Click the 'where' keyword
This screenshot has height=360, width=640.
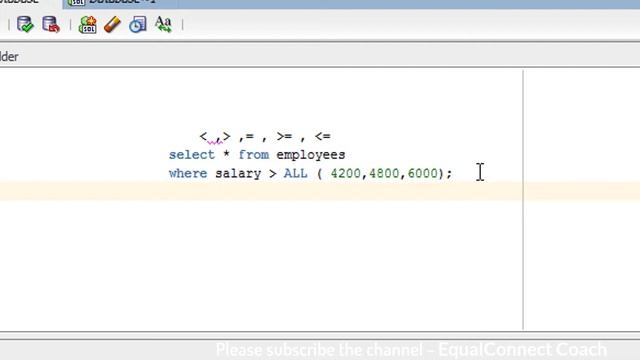click(x=188, y=173)
